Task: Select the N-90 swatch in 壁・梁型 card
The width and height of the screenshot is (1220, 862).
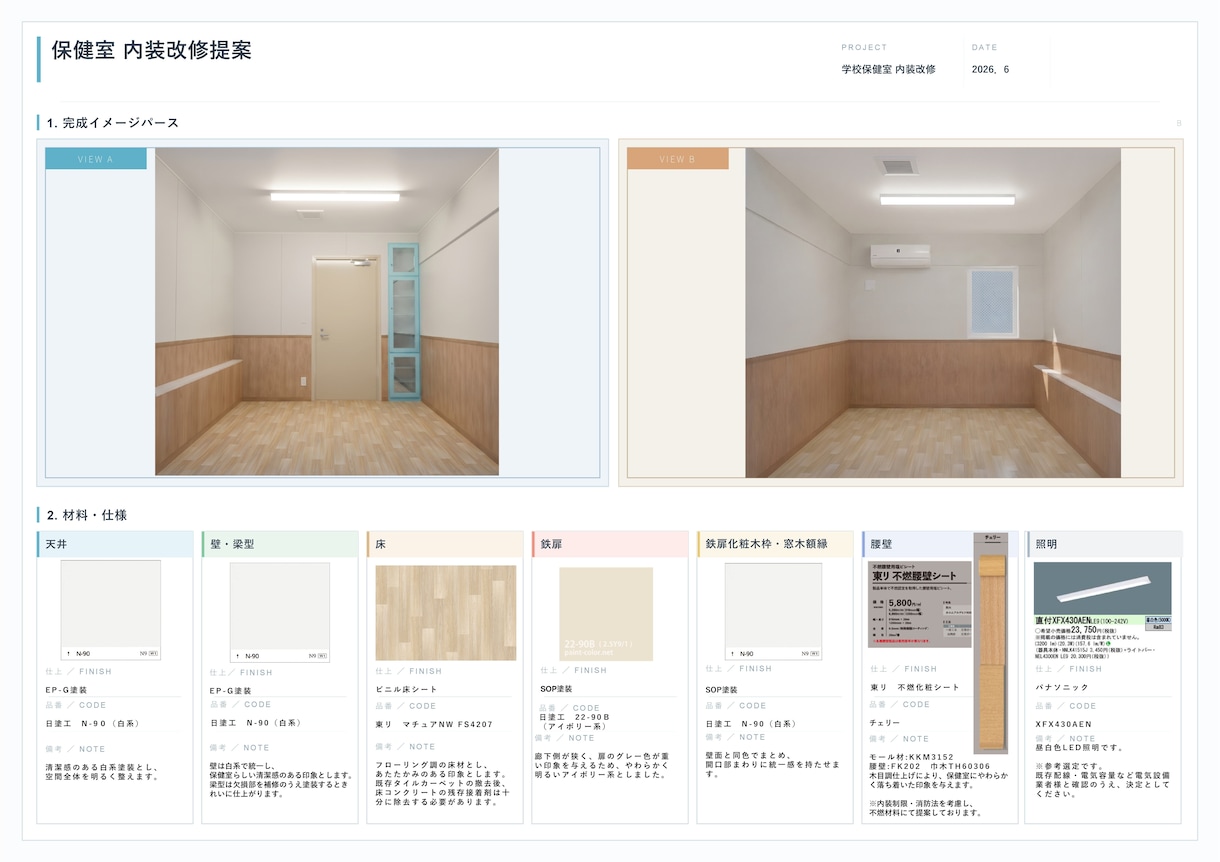Action: (280, 612)
